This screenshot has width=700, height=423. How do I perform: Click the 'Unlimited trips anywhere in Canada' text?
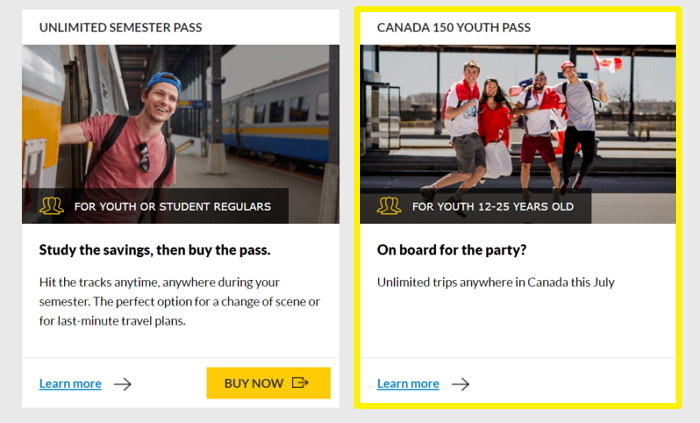pyautogui.click(x=495, y=282)
